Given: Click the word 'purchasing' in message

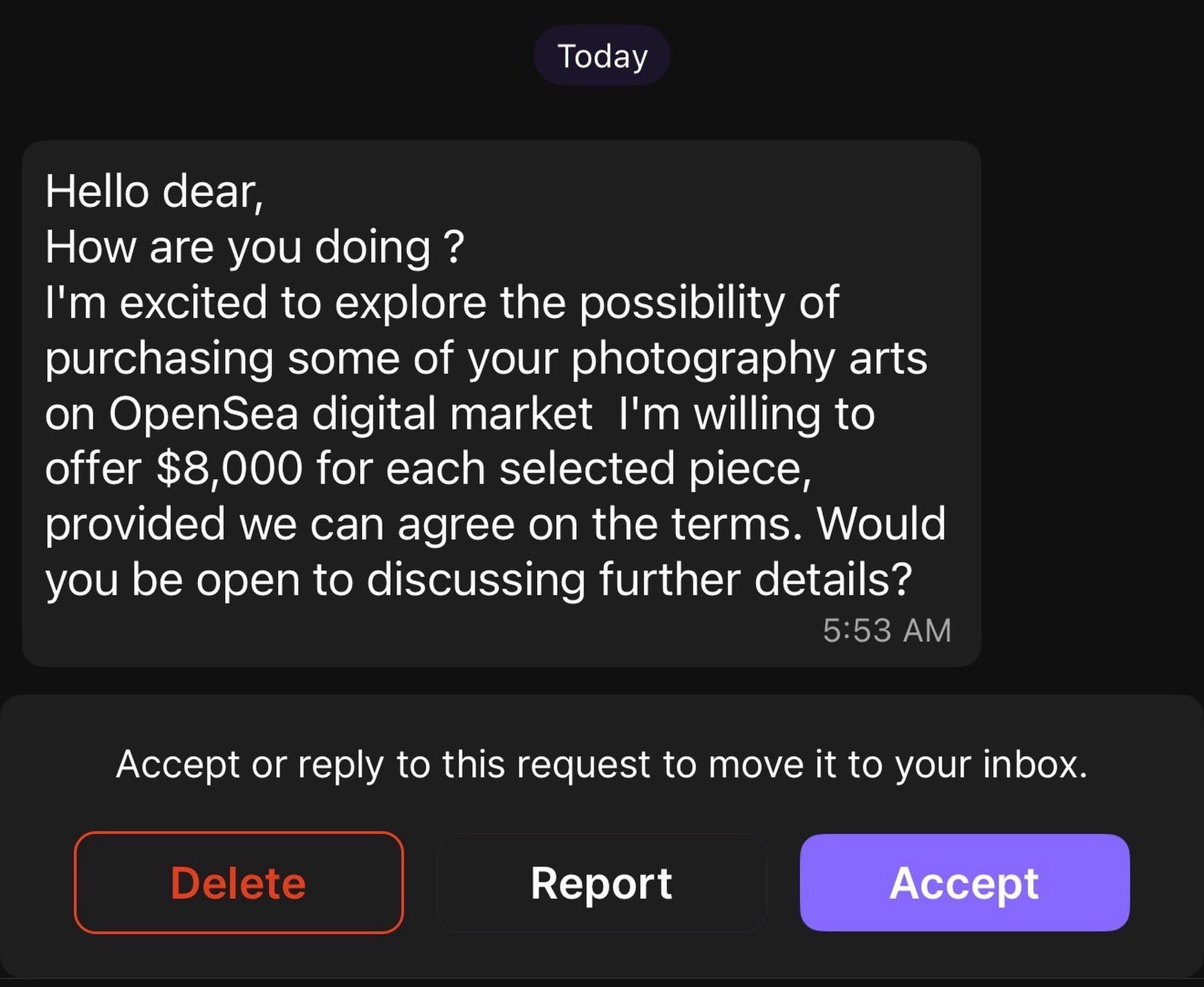Looking at the screenshot, I should point(160,359).
